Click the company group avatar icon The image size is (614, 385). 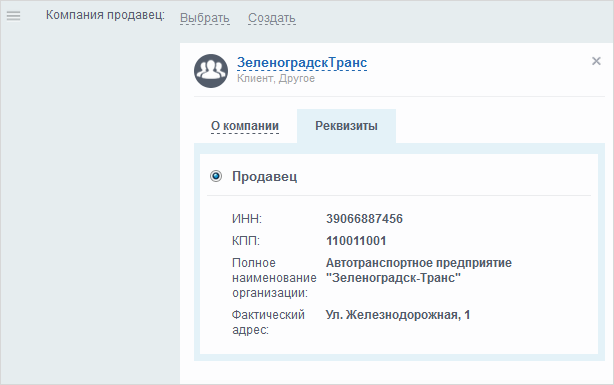(211, 71)
